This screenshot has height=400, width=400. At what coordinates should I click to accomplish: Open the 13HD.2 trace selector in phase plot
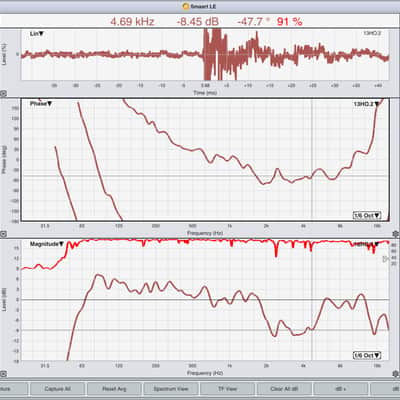(367, 104)
